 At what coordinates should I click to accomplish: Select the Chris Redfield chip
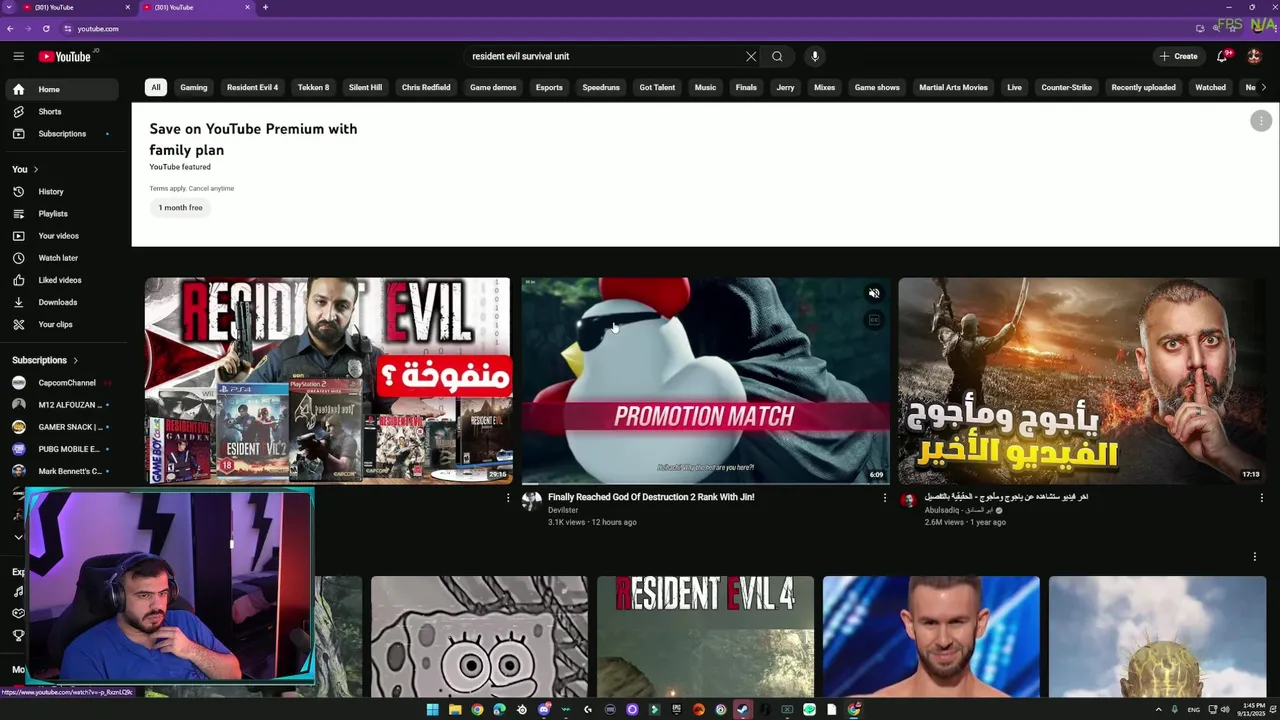(x=426, y=87)
